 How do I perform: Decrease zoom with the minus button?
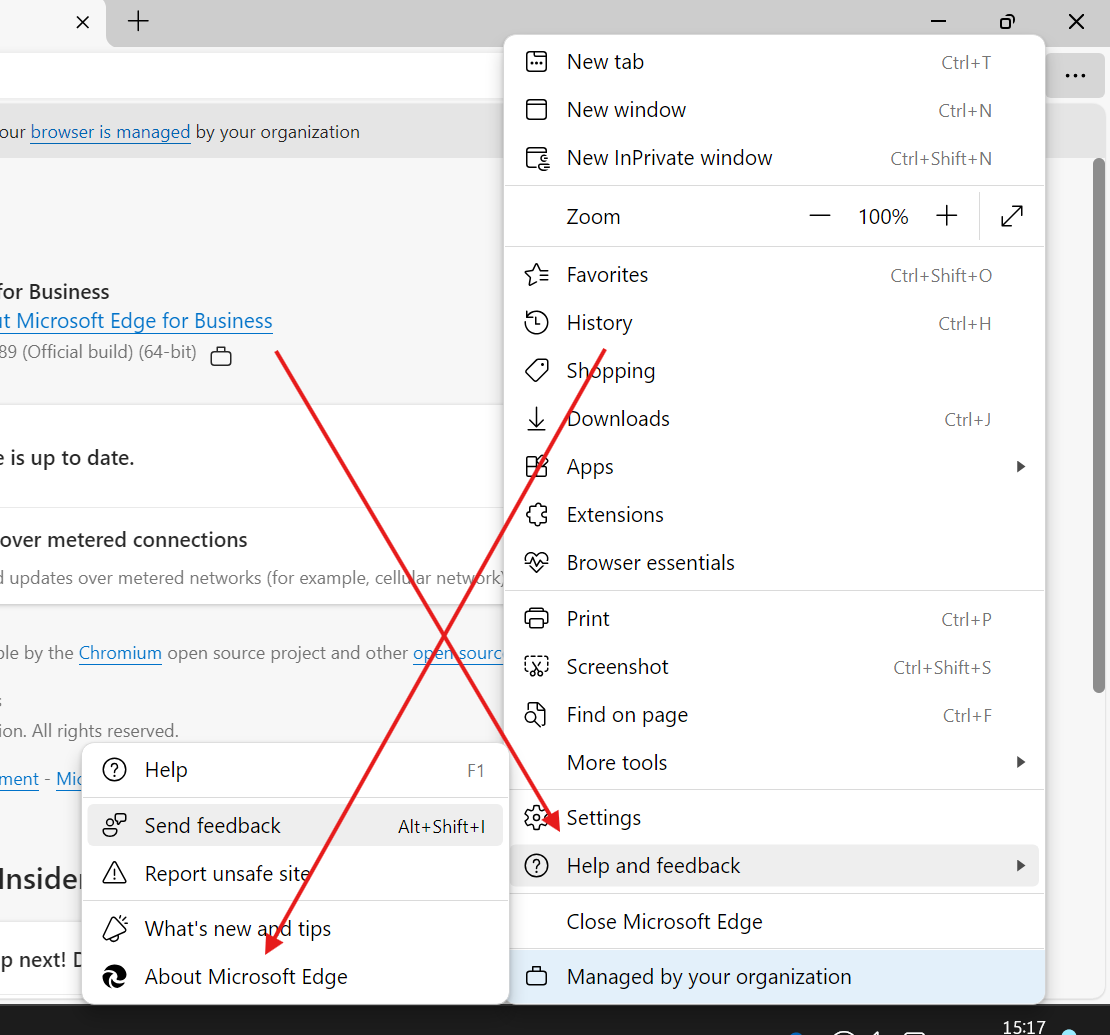819,216
